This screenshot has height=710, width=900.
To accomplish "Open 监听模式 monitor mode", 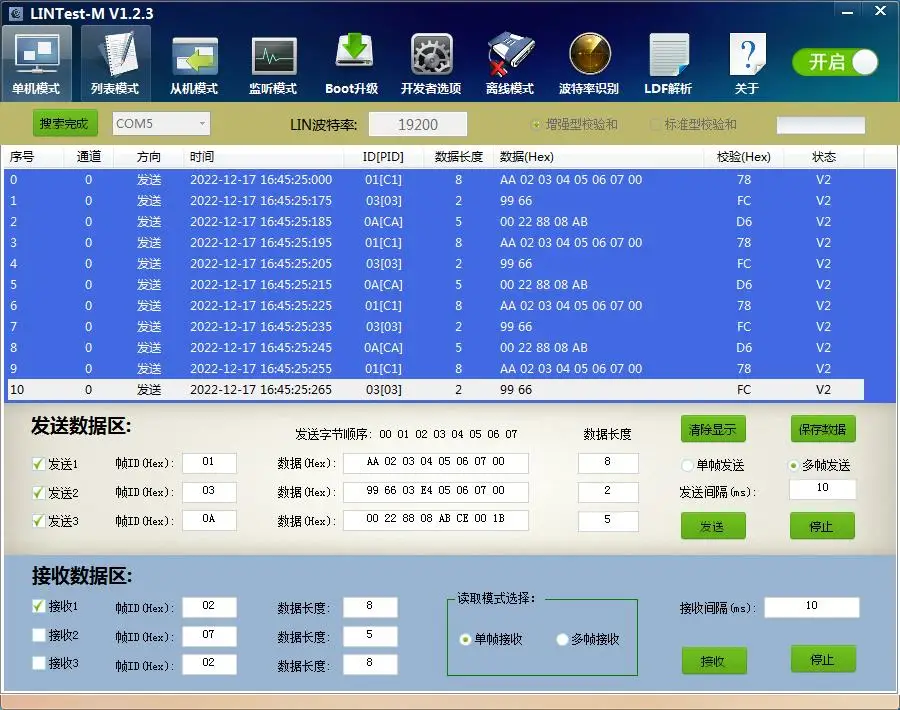I will 273,62.
